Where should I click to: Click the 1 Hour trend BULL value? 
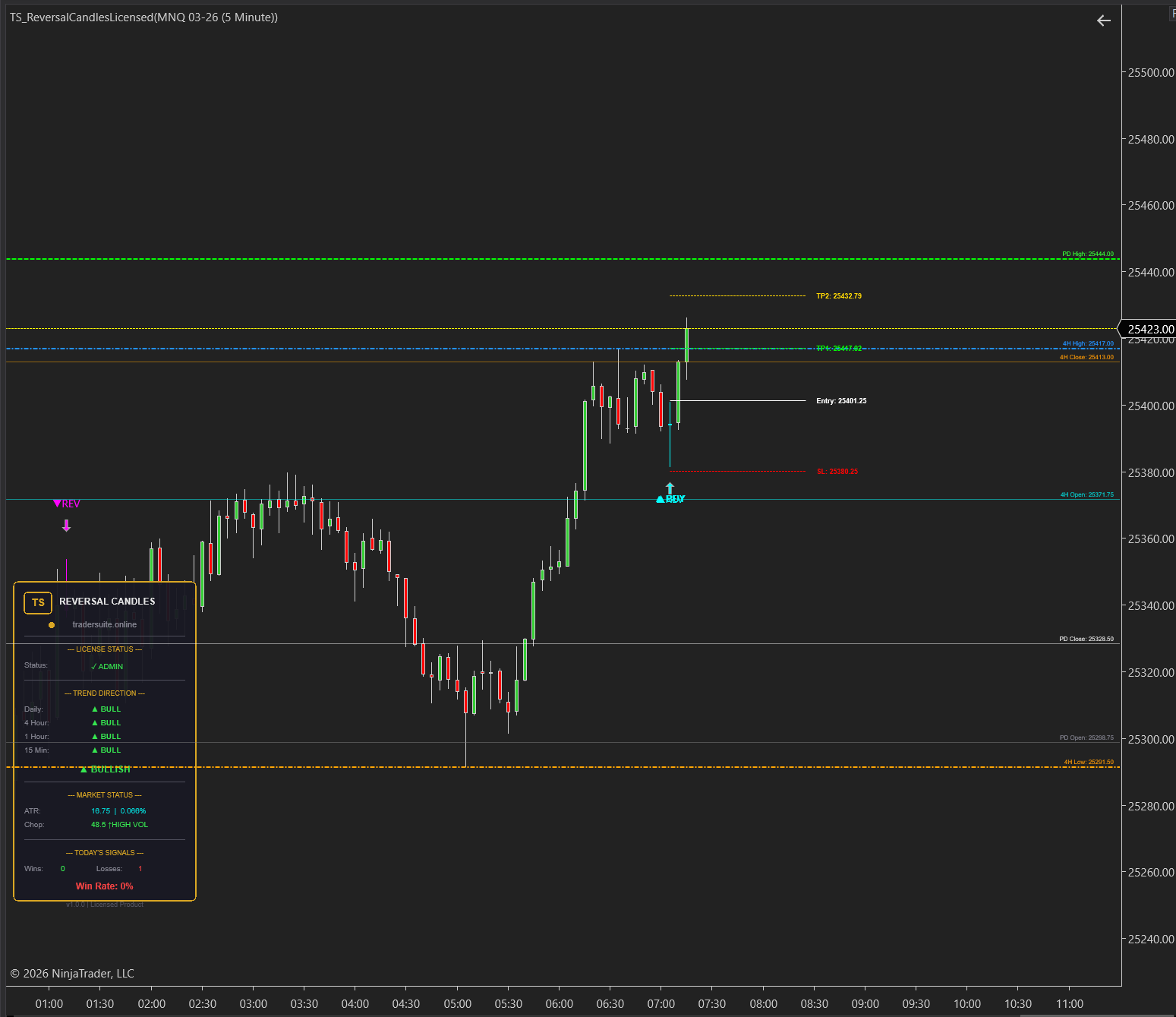(106, 737)
